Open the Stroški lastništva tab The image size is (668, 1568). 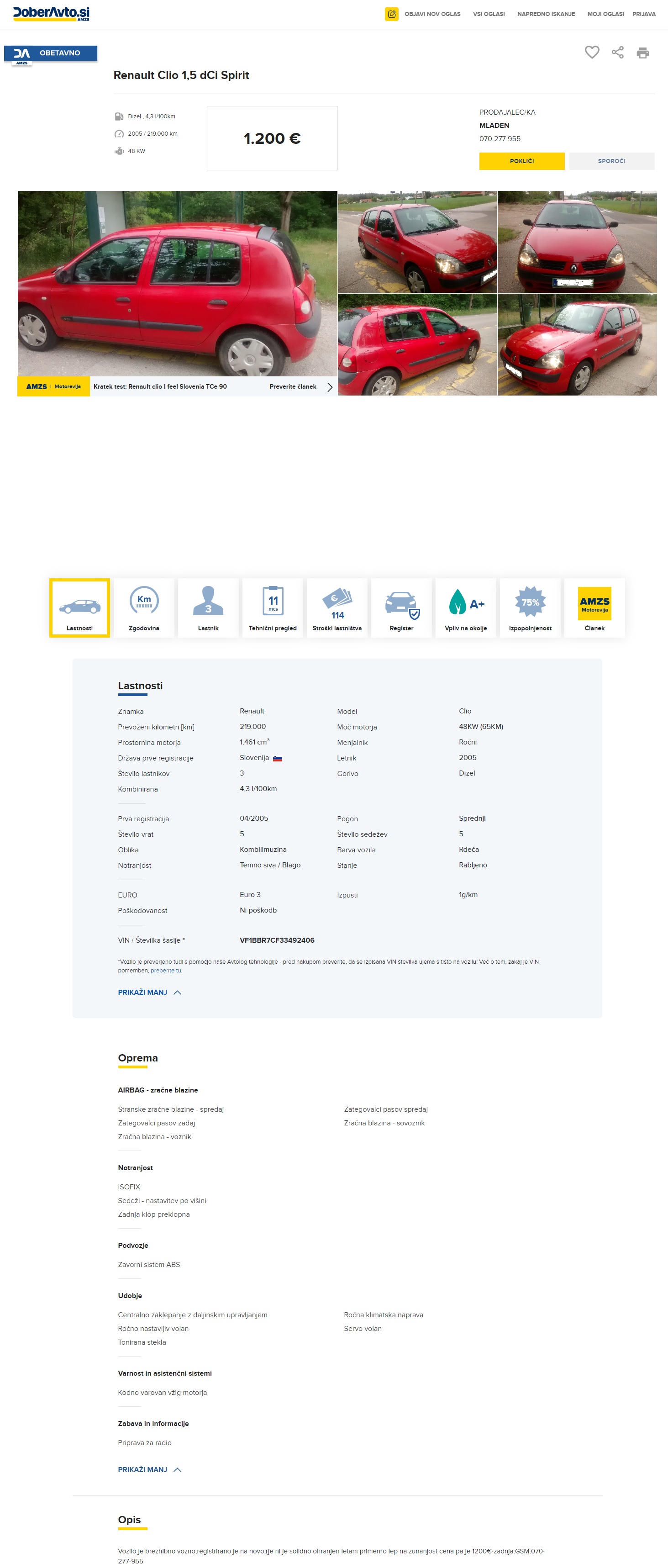(337, 607)
